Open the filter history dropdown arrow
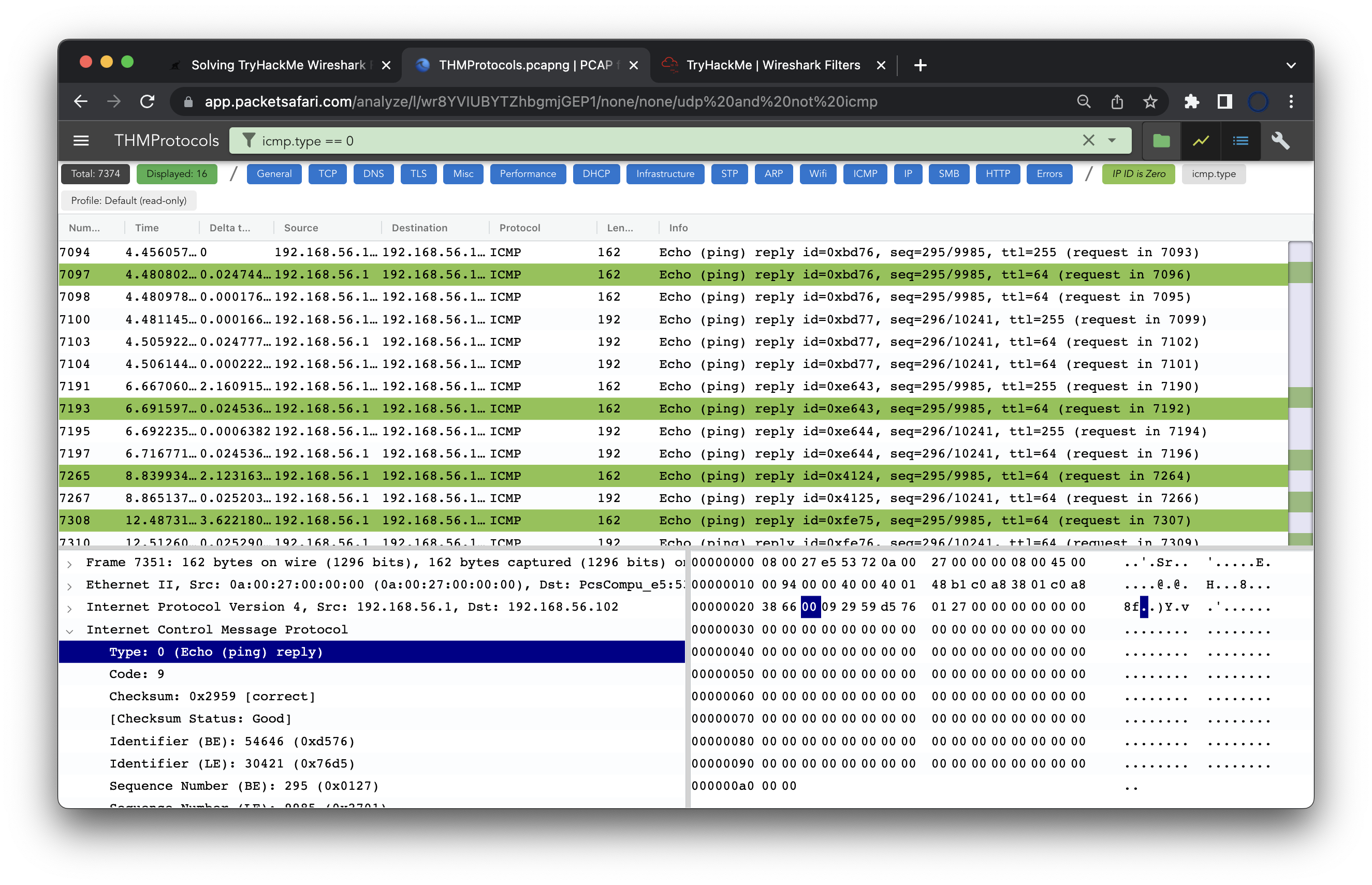Screen dimensions: 1372x885 (x=1112, y=141)
